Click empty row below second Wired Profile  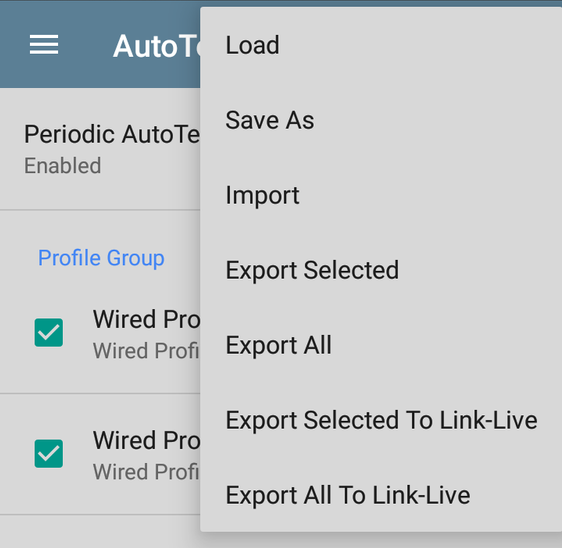[100, 532]
